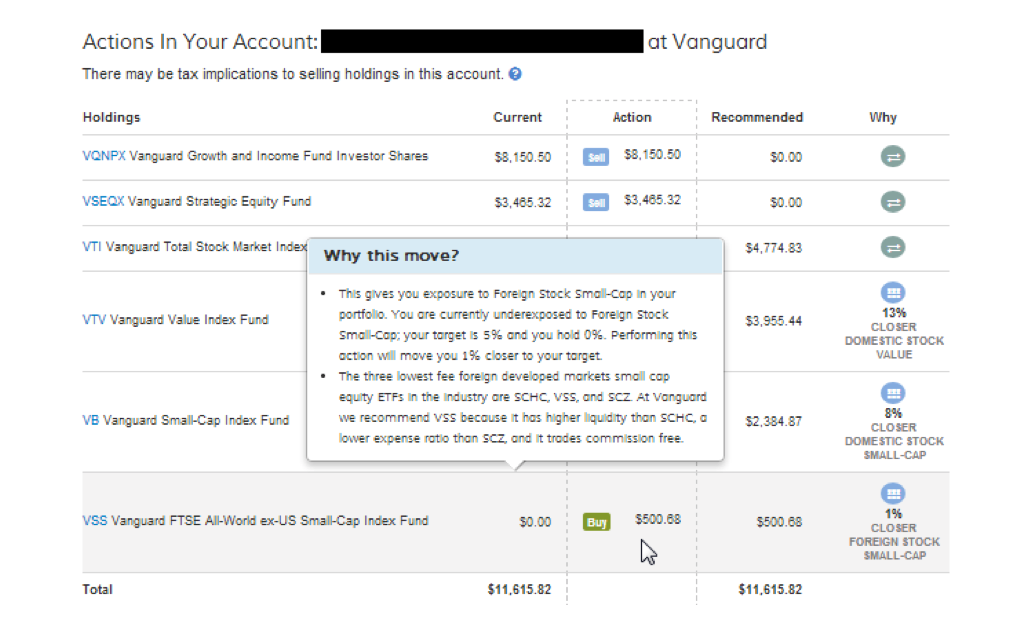Click the Why swap icon for VSEQX
Screen dimensions: 1026x637
(893, 202)
